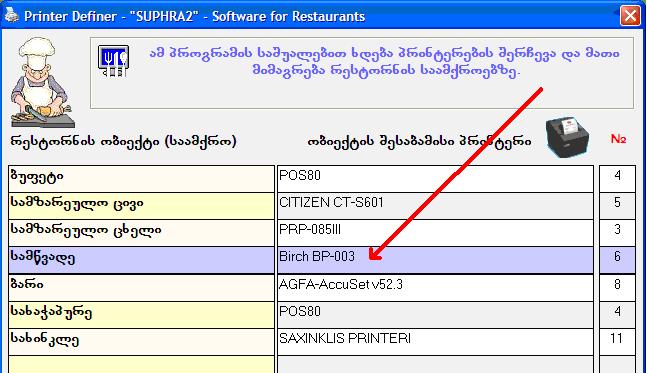Click the CITIZEN CT-S601 printer cell
The image size is (648, 373).
pos(436,206)
